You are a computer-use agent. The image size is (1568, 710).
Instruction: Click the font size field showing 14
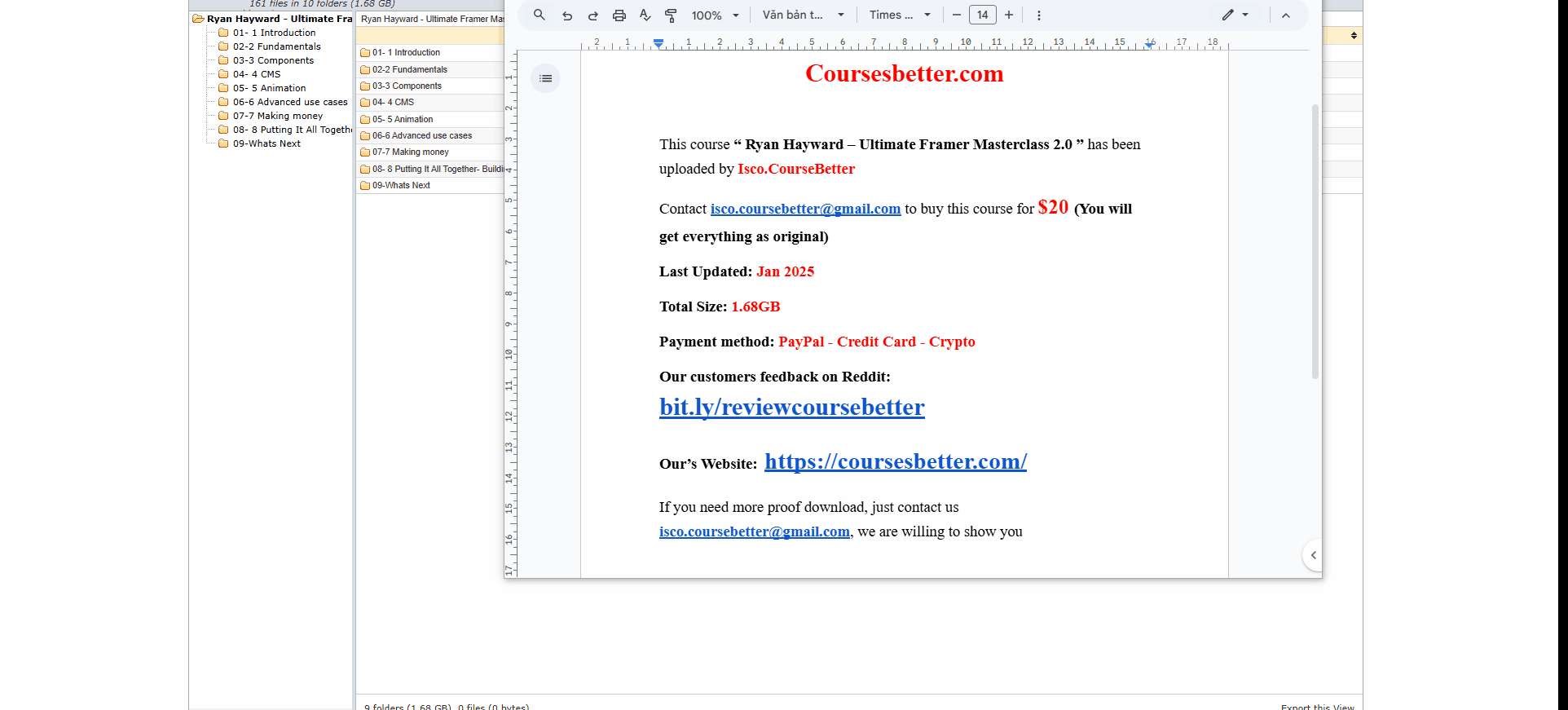click(x=983, y=15)
